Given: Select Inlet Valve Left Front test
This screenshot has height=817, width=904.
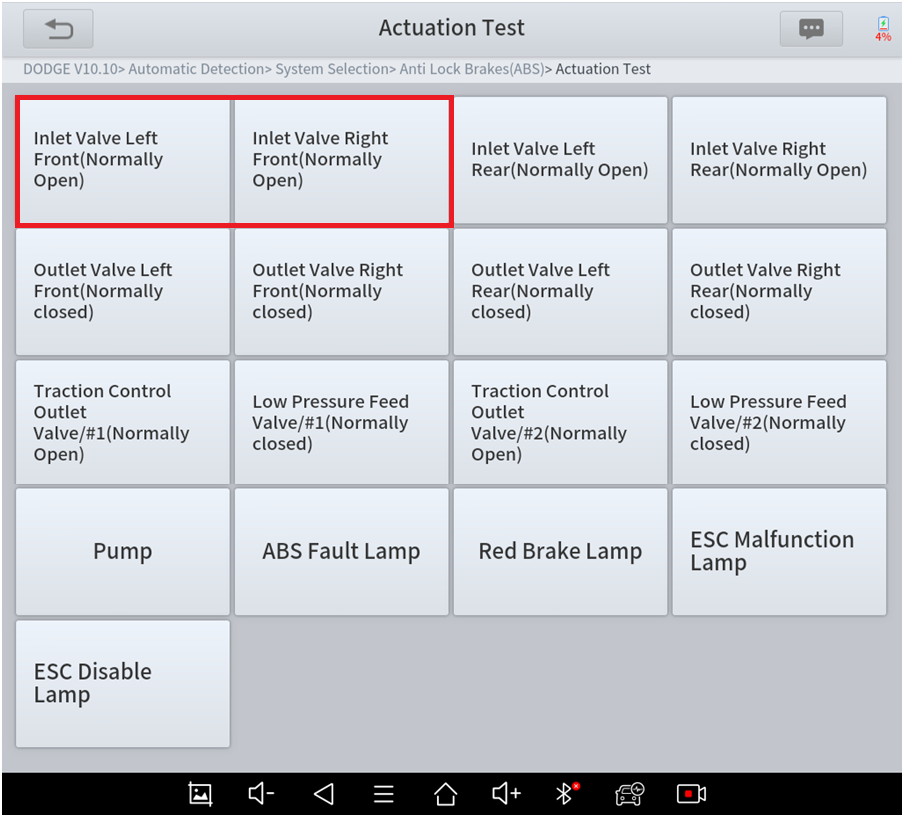Looking at the screenshot, I should tap(123, 160).
